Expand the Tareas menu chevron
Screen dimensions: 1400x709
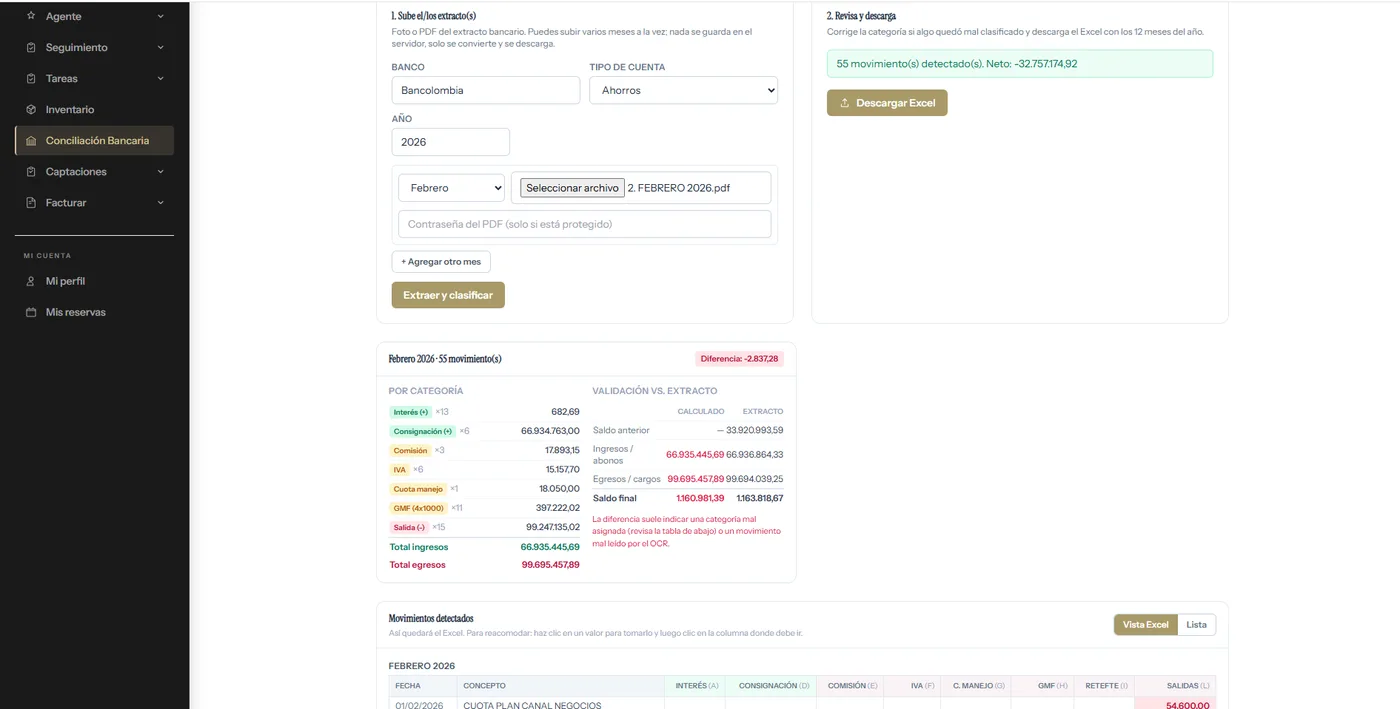coord(161,78)
